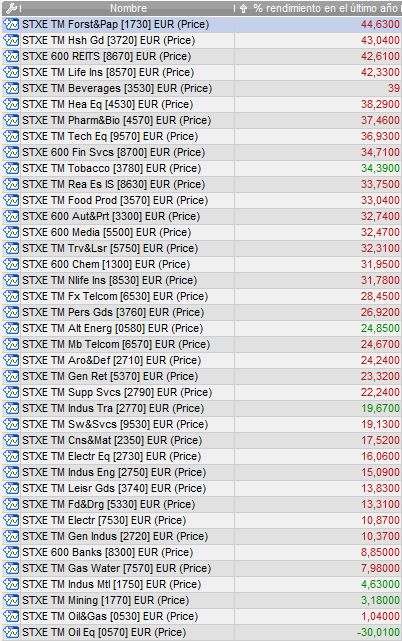Open the wrench settings icon in header
The image size is (402, 641).
(11, 8)
